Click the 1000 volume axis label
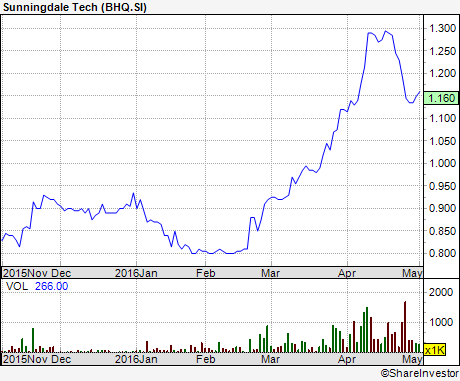The image size is (460, 381). pyautogui.click(x=441, y=322)
